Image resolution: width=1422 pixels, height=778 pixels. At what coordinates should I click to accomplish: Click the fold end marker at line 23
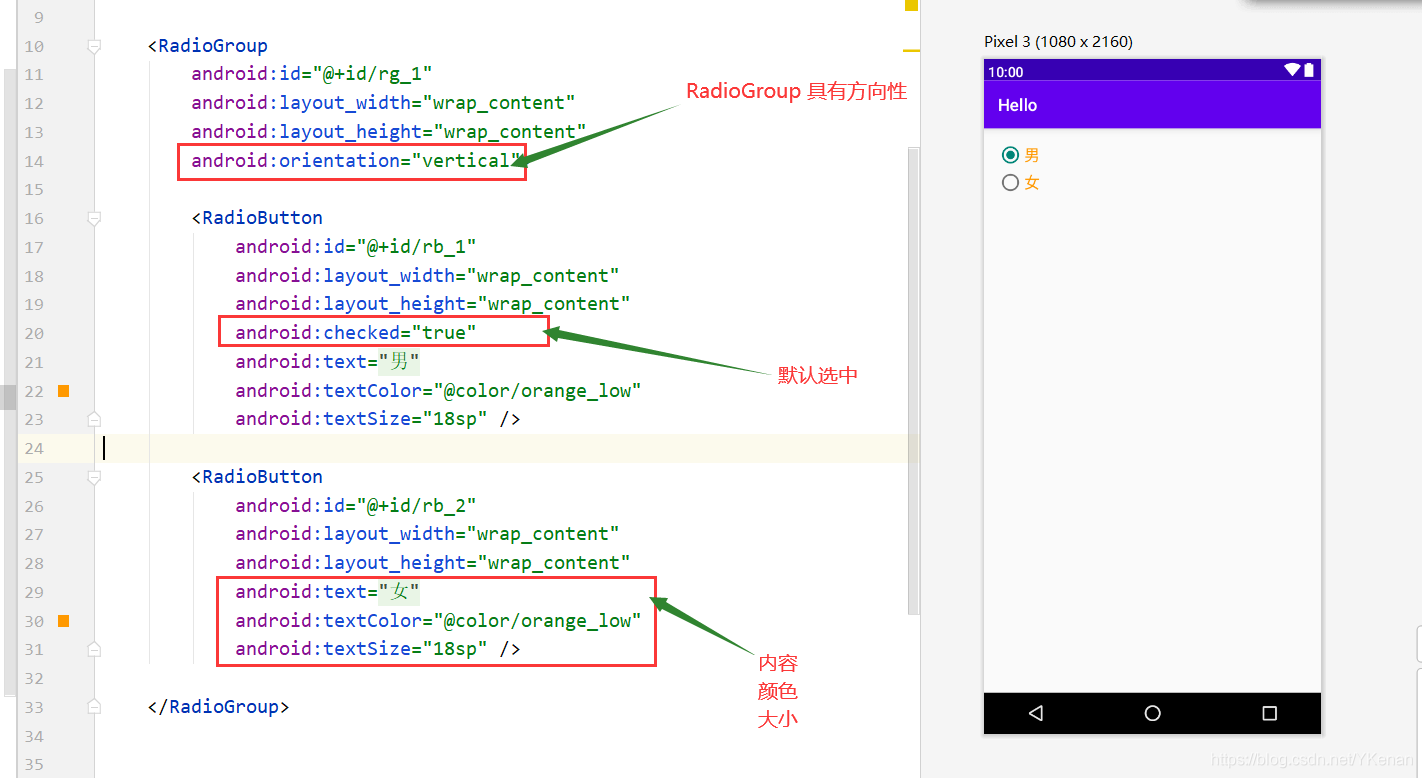pyautogui.click(x=94, y=419)
